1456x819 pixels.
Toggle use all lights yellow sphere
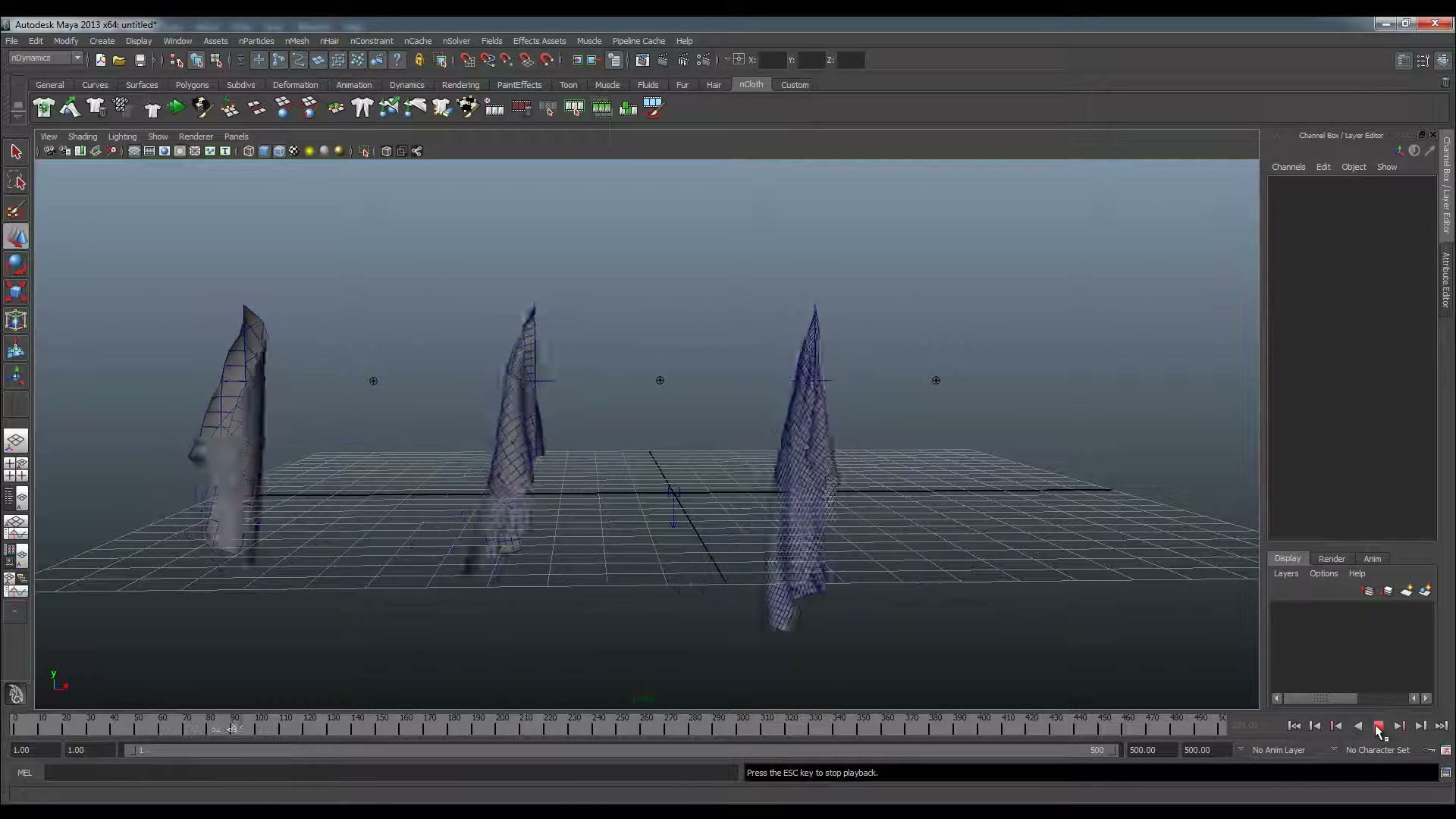pyautogui.click(x=309, y=151)
